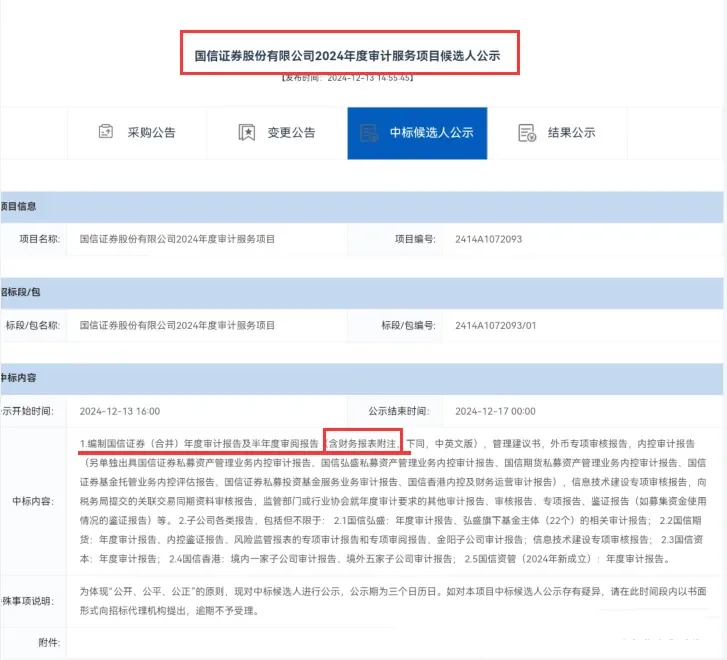Select the 中标候选人公示 tab
This screenshot has height=660, width=727.
click(417, 133)
